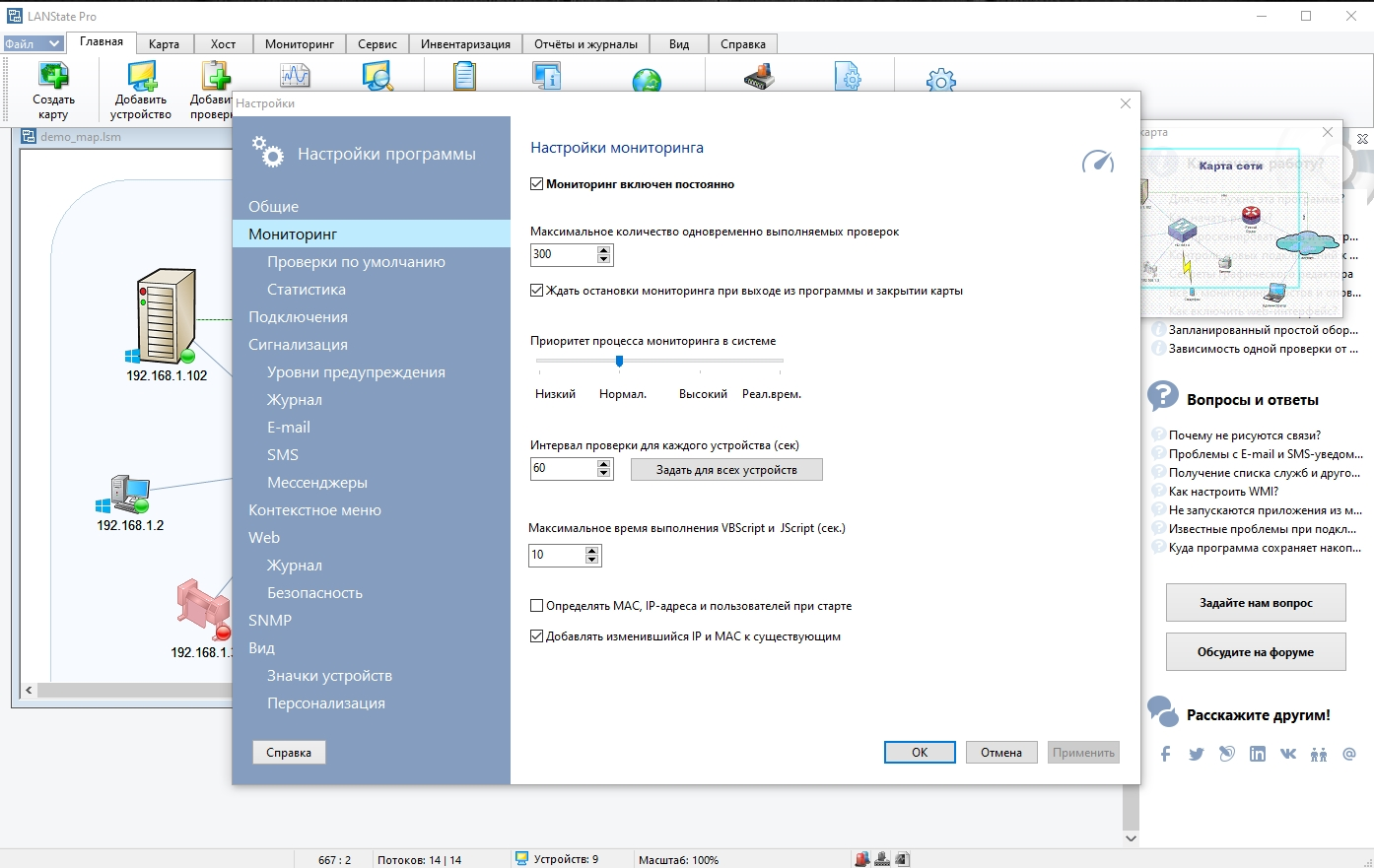This screenshot has width=1374, height=868.
Task: Click the add check clipboard icon
Action: 216,76
